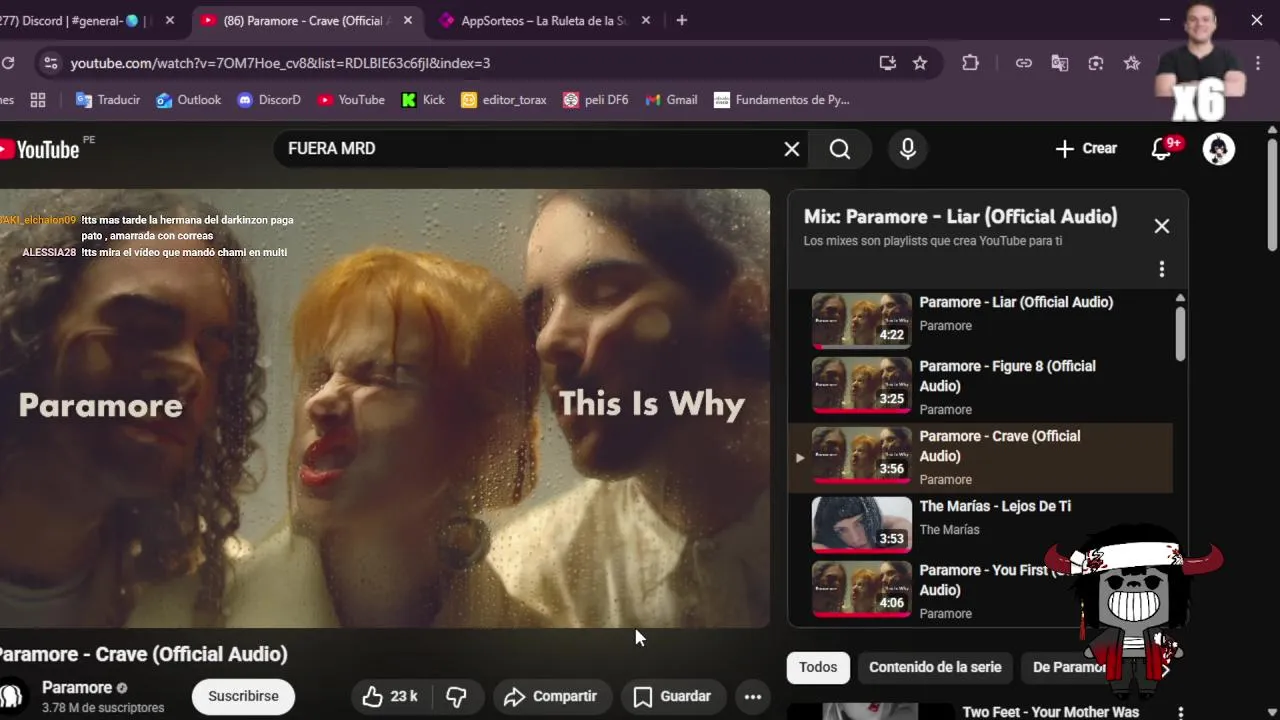
Task: Open Two Feet - Your Mother Was recommendation
Action: coord(1050,712)
